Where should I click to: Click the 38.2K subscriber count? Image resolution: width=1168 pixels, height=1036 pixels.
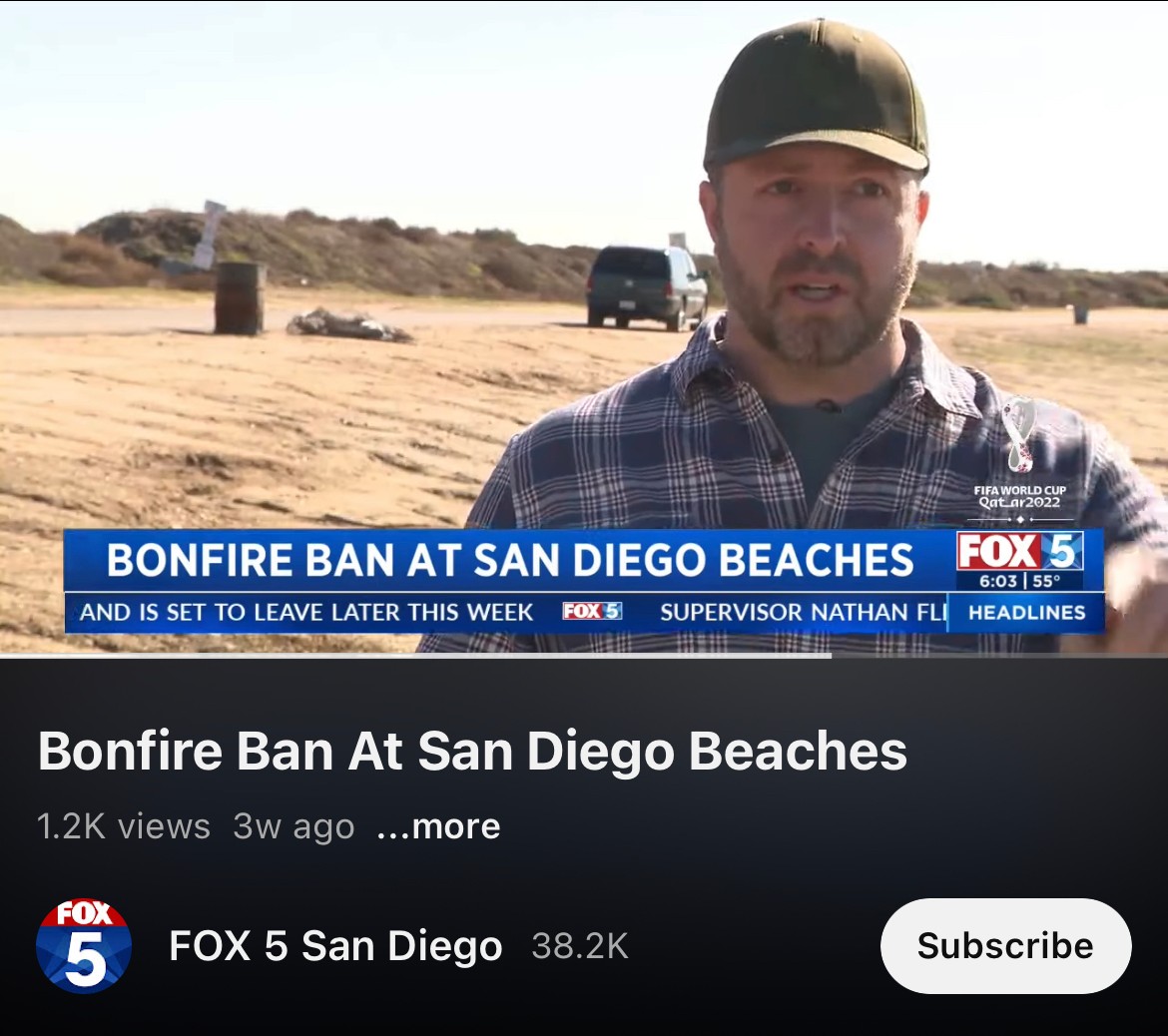(x=580, y=946)
